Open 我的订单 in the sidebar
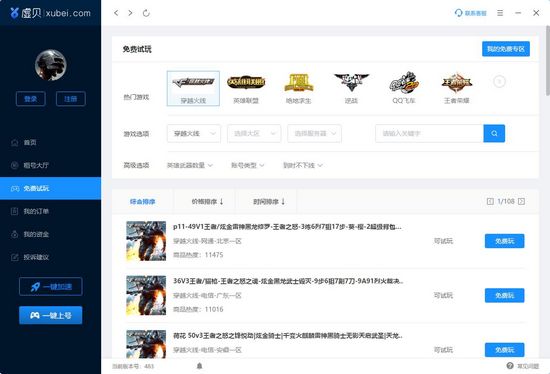550x374 pixels. coord(51,211)
